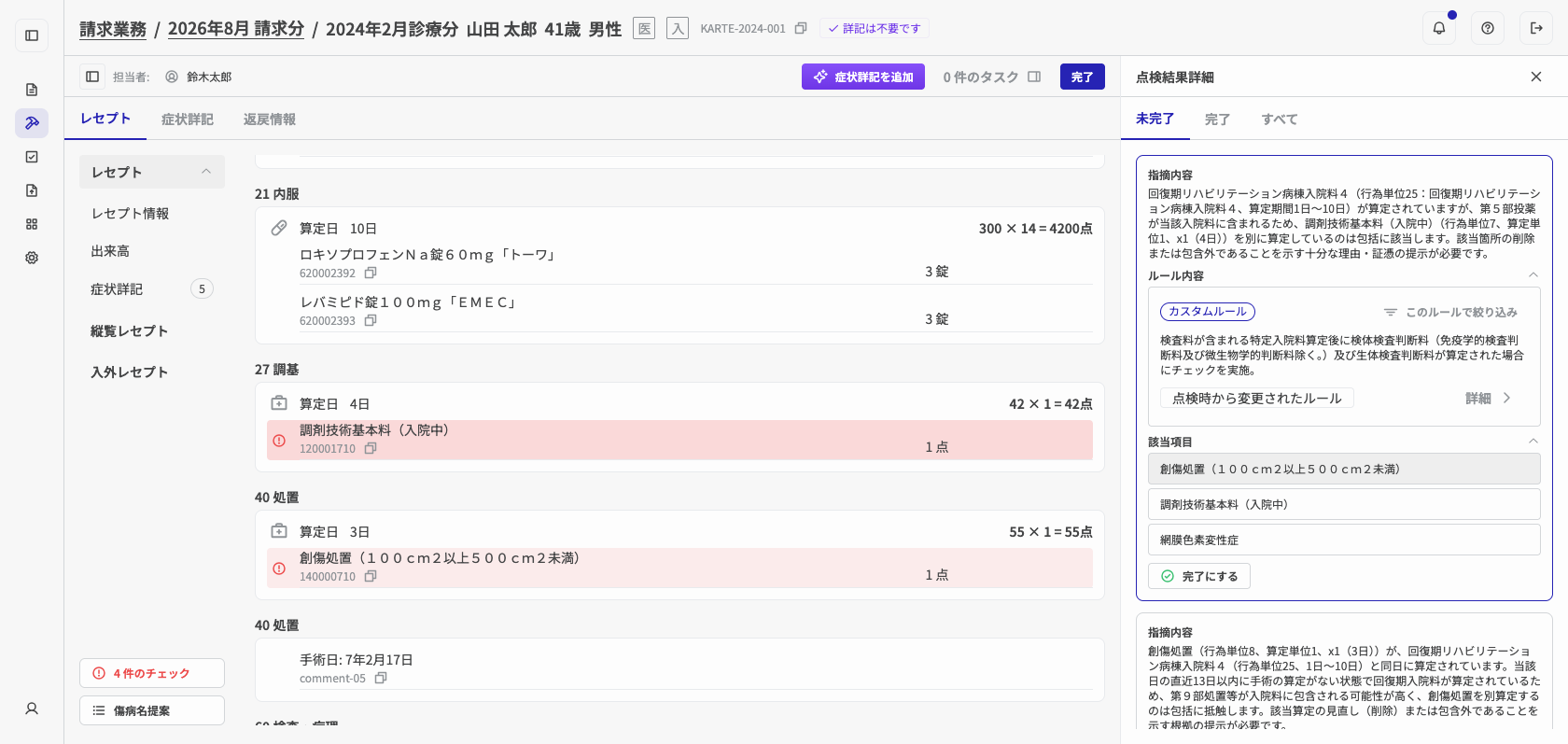Select 調剤技術基本料（入院中） under 該当項目
Screen dimensions: 1568x744
coord(1344,504)
